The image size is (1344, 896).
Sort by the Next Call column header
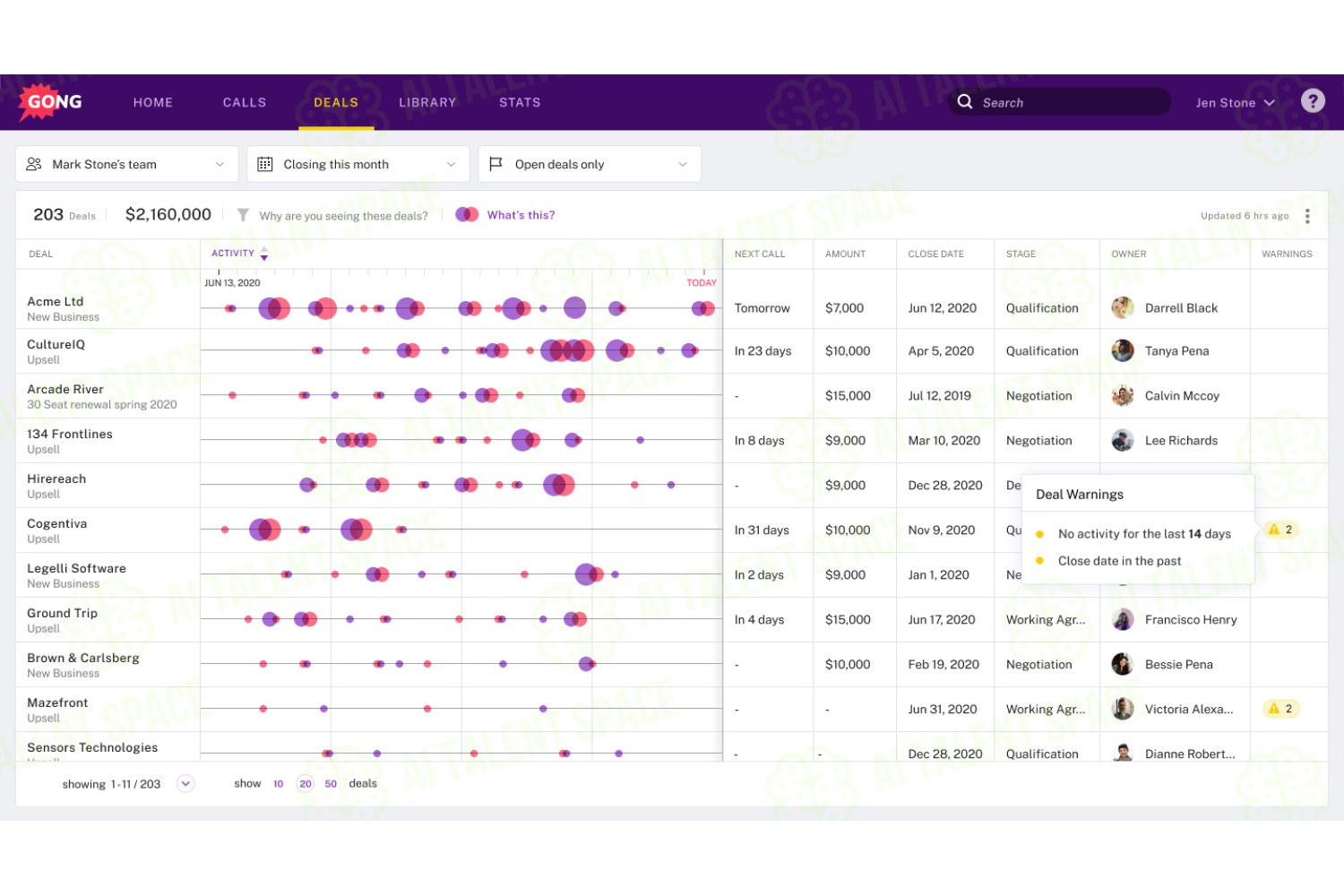pyautogui.click(x=760, y=254)
